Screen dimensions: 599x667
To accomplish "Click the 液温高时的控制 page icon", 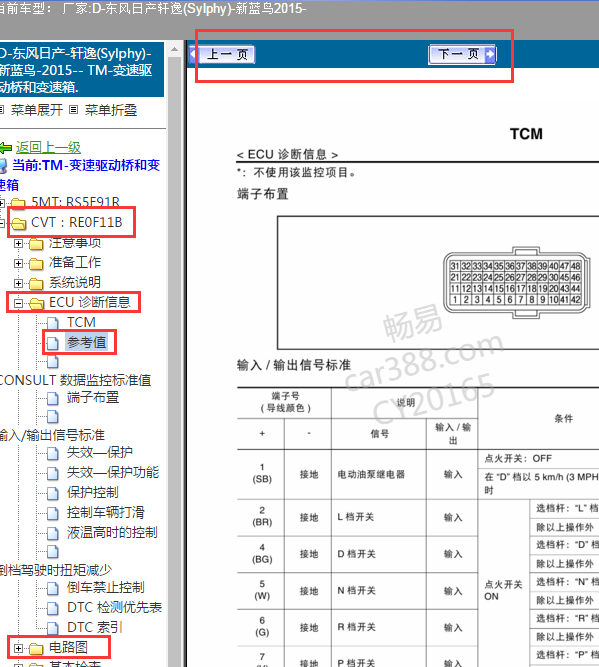I will pos(53,533).
